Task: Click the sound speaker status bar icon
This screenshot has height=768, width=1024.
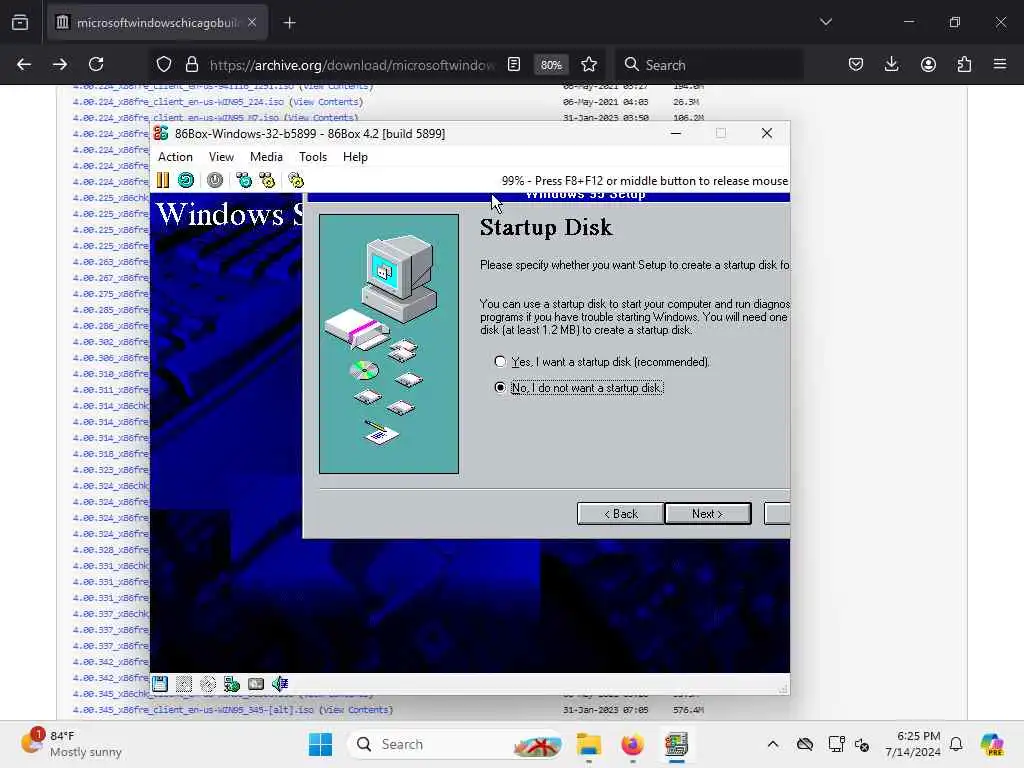Action: pos(280,684)
